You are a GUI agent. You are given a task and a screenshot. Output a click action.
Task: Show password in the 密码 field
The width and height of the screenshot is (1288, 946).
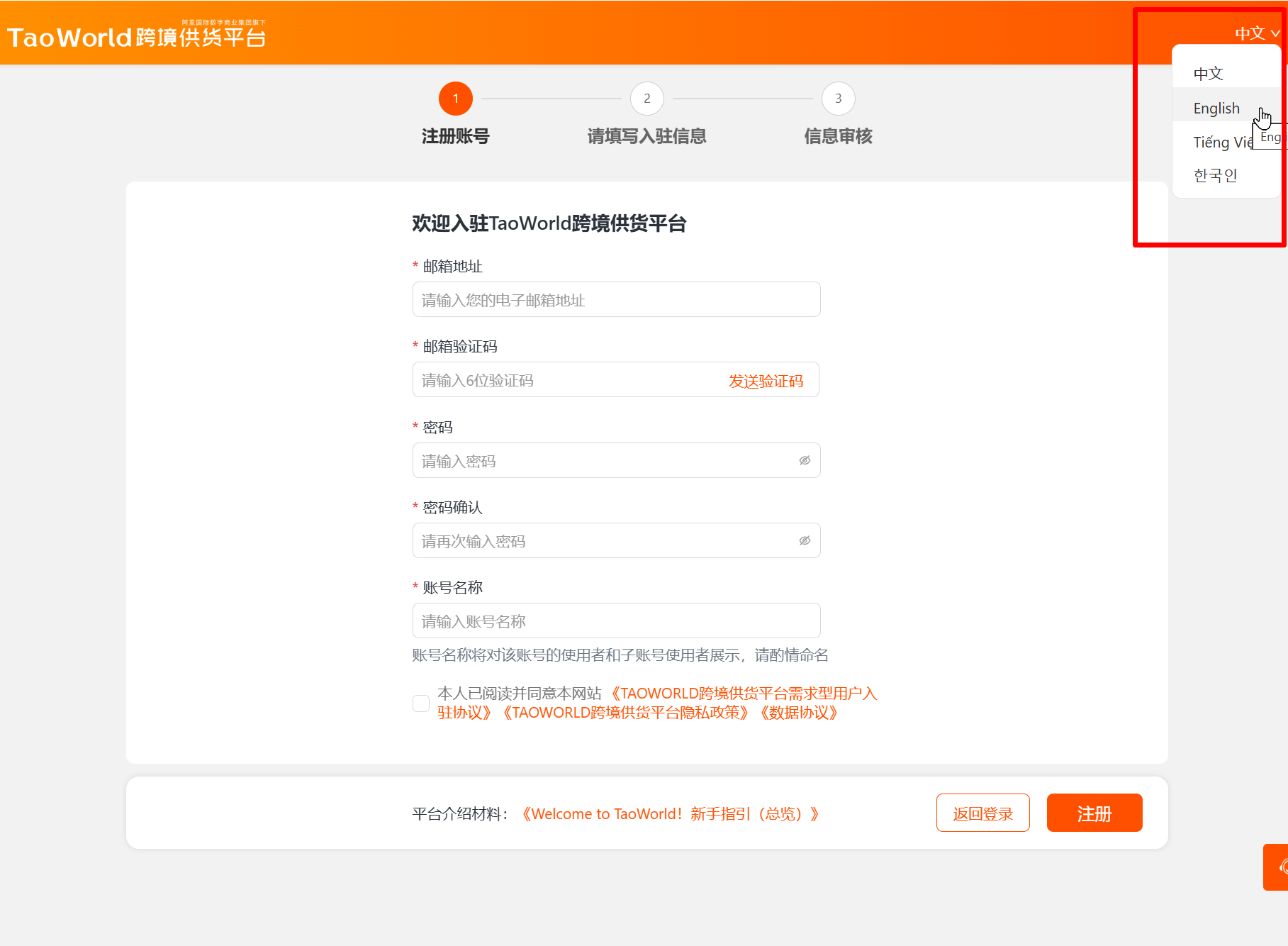805,461
